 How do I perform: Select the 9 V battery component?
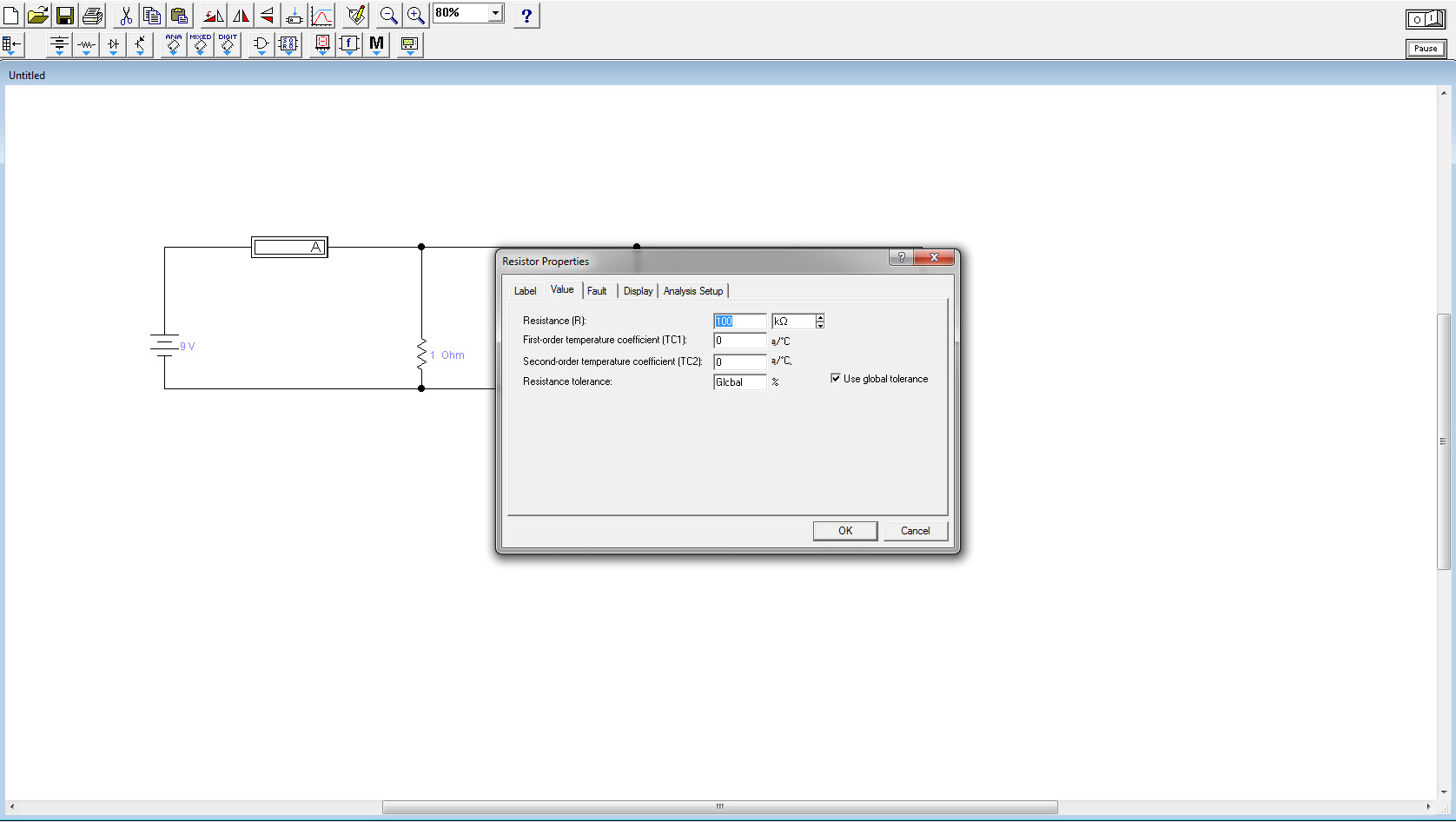tap(164, 345)
